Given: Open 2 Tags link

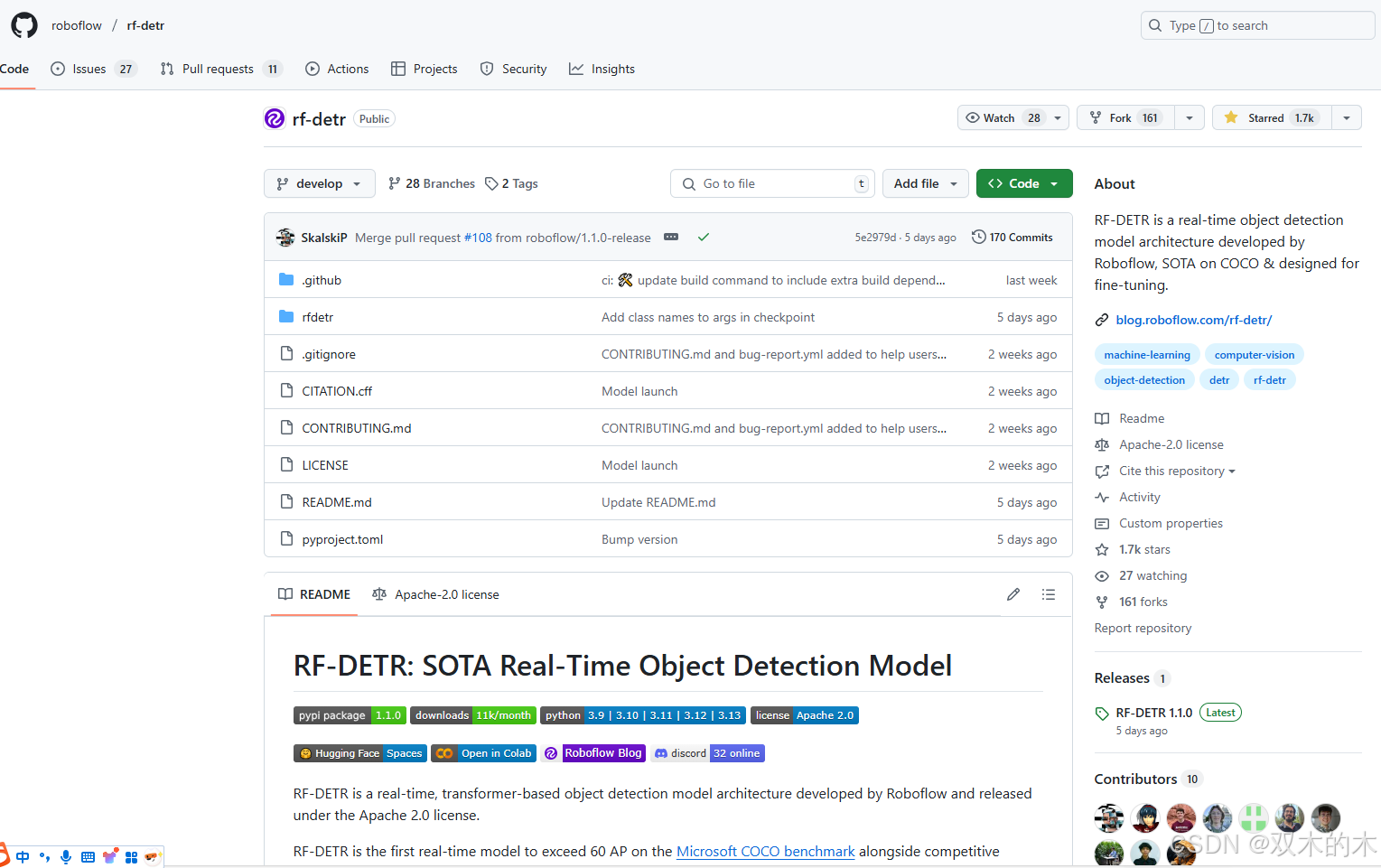Looking at the screenshot, I should [x=511, y=183].
